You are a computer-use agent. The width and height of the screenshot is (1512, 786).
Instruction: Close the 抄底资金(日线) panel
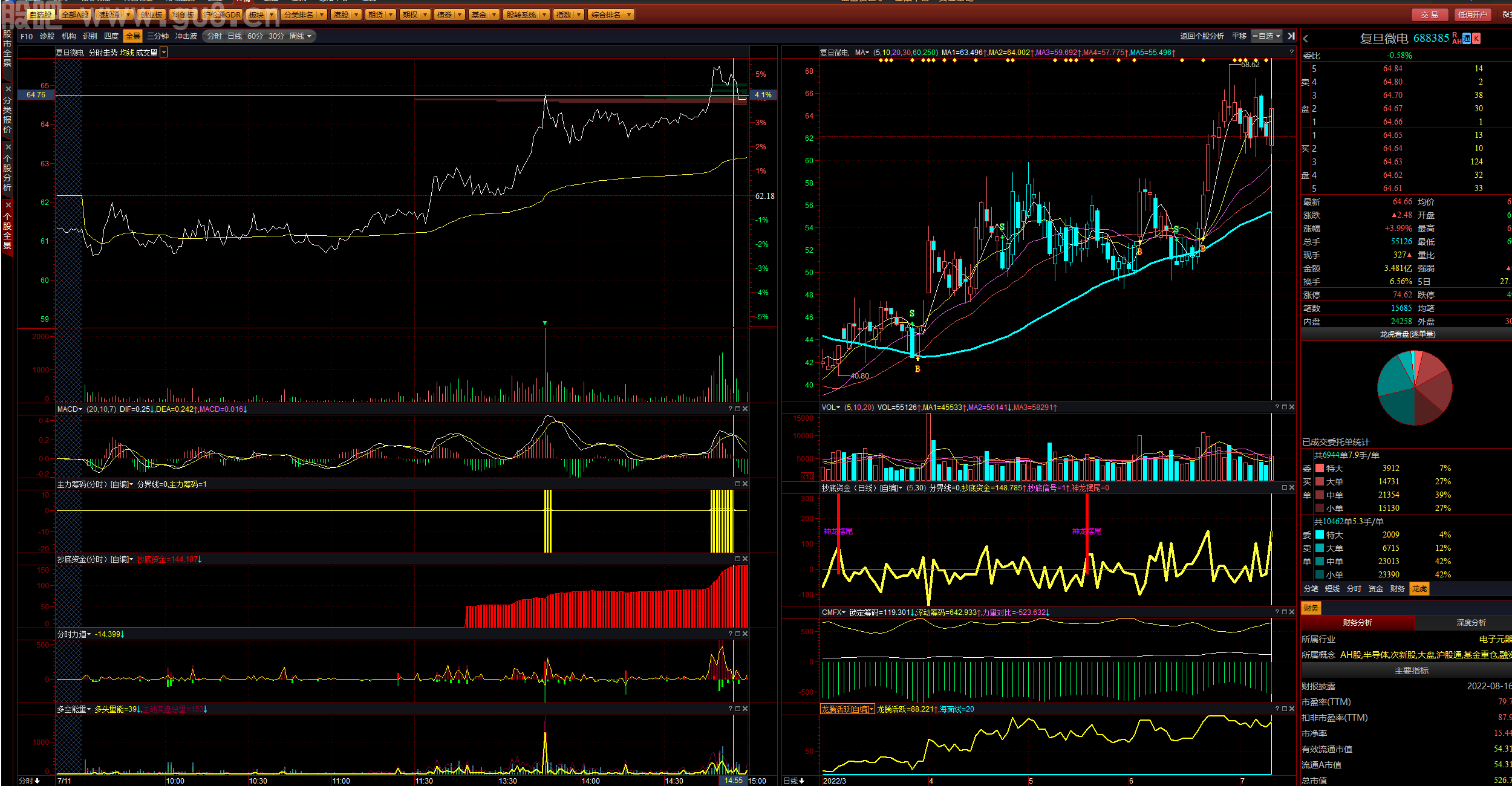tap(1292, 488)
